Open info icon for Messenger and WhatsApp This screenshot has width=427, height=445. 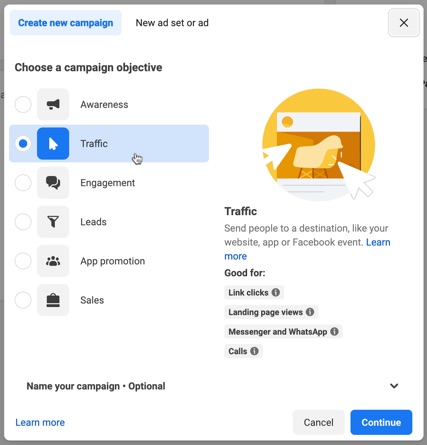pyautogui.click(x=334, y=331)
